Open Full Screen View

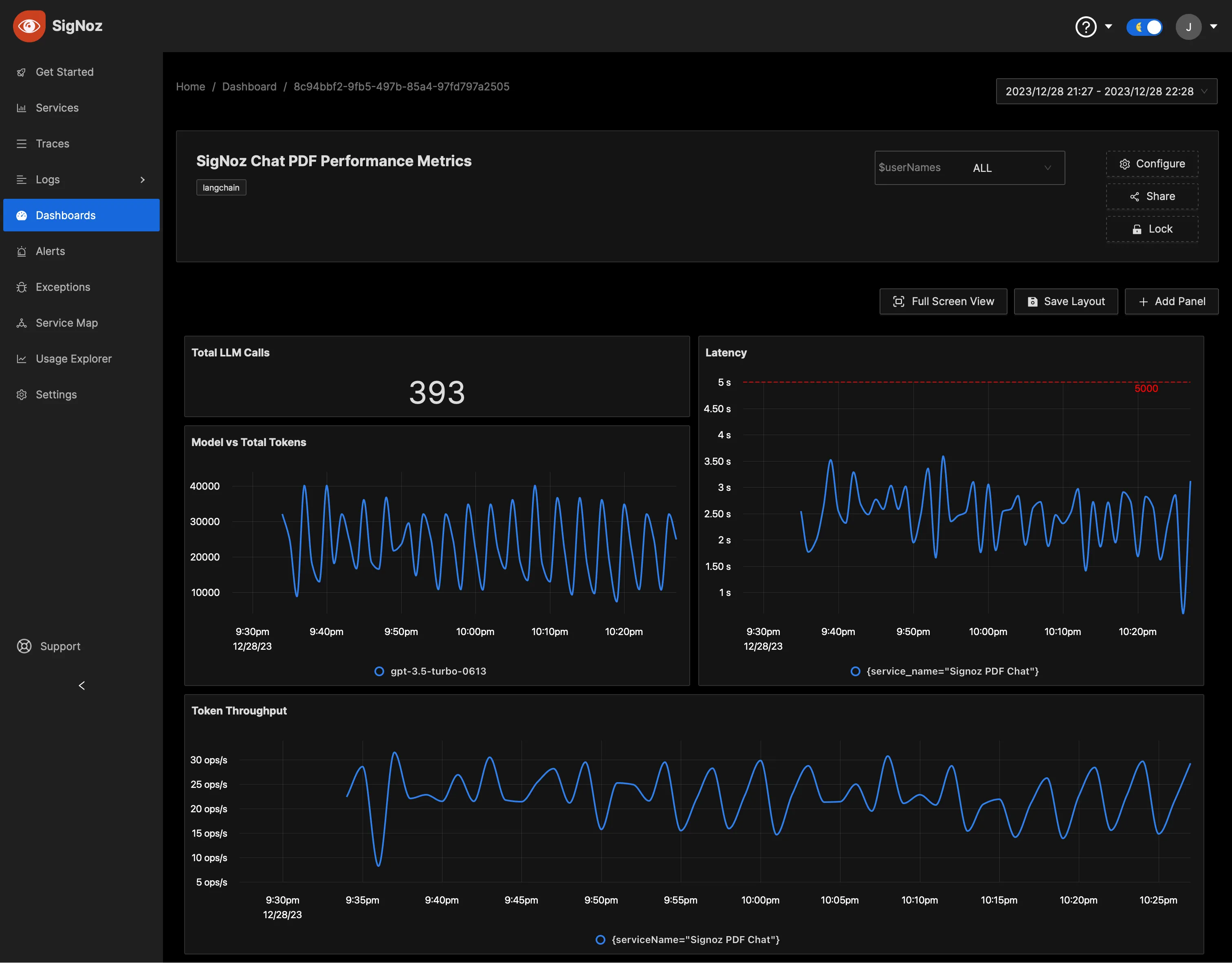click(943, 302)
